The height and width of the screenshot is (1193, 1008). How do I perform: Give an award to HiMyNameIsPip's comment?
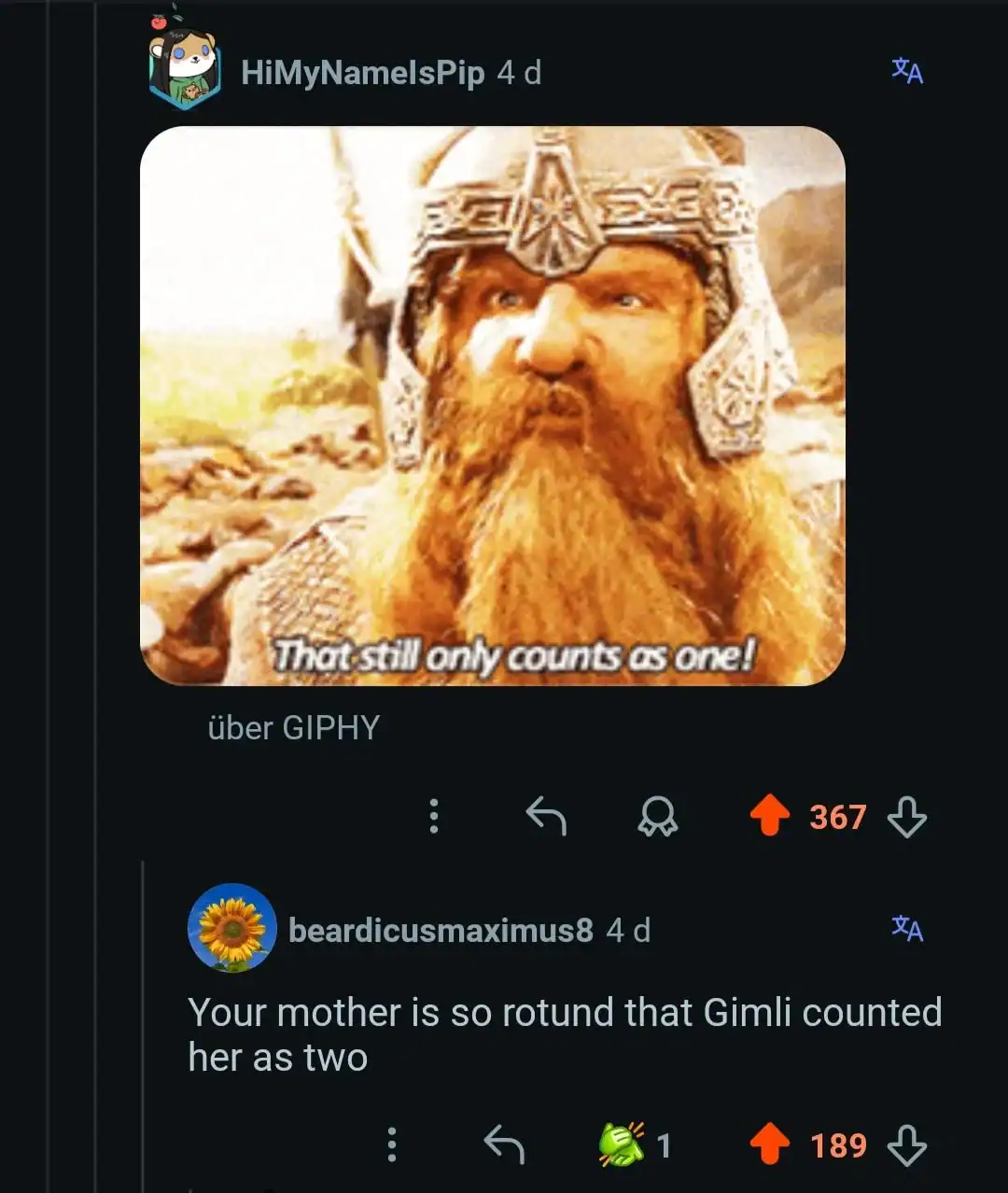pyautogui.click(x=657, y=817)
